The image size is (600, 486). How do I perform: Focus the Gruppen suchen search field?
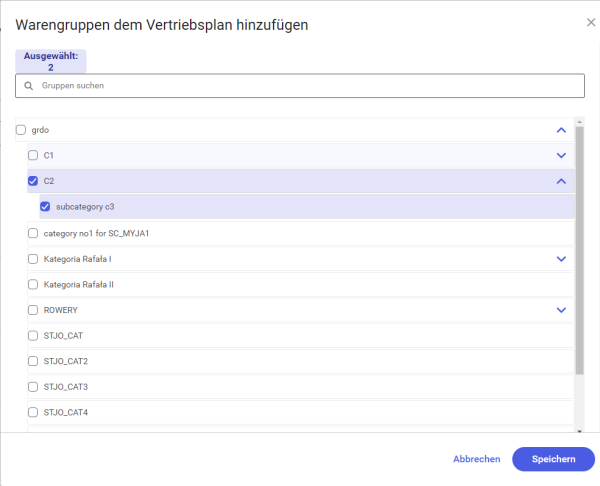(300, 86)
